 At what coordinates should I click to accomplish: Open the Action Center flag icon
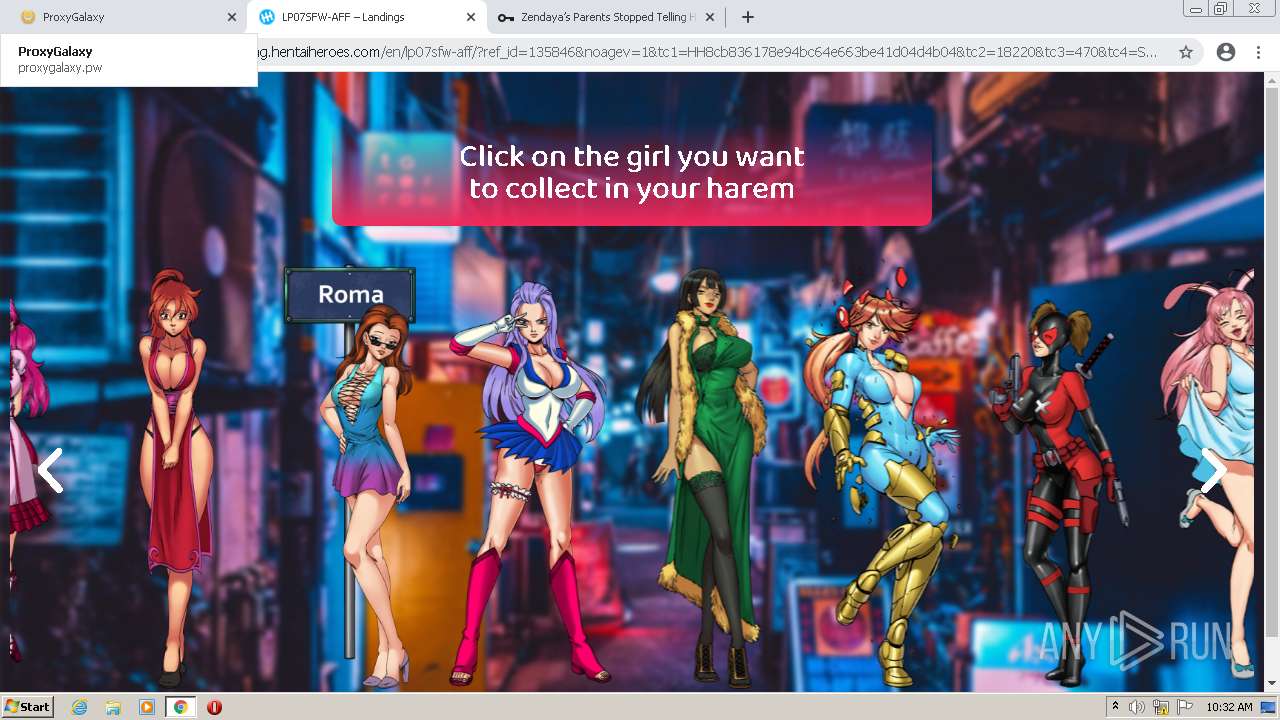pos(1185,707)
